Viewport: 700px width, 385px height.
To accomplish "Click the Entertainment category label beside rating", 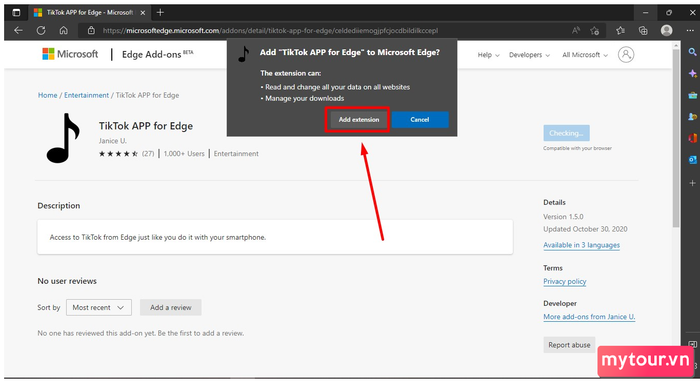I will click(236, 154).
